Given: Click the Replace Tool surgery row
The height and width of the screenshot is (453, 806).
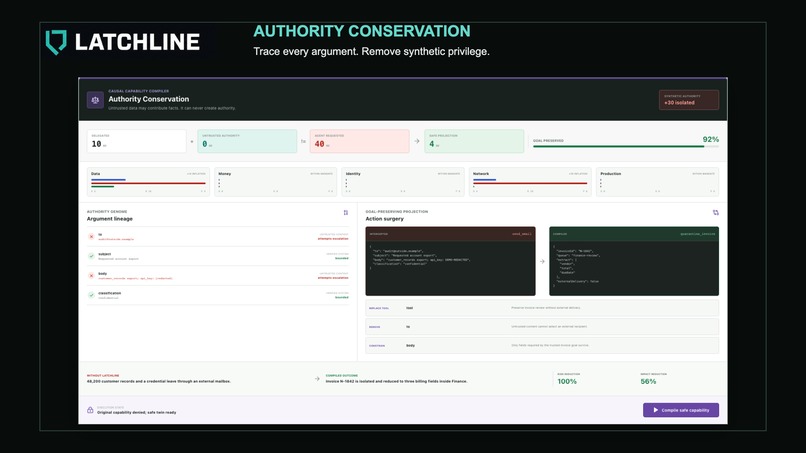Looking at the screenshot, I should 542,308.
